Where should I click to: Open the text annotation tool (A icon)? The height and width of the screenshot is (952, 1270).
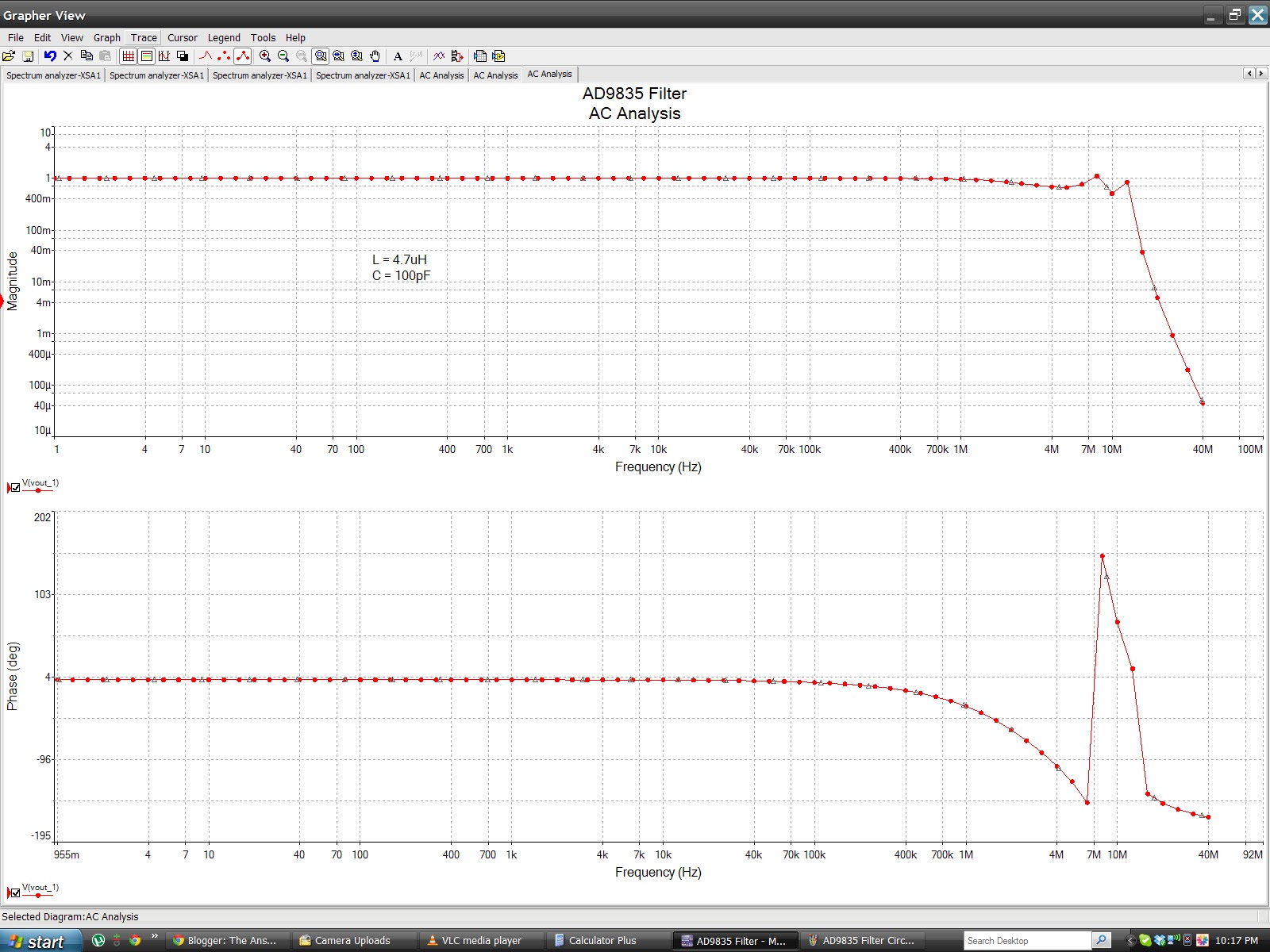pos(396,56)
